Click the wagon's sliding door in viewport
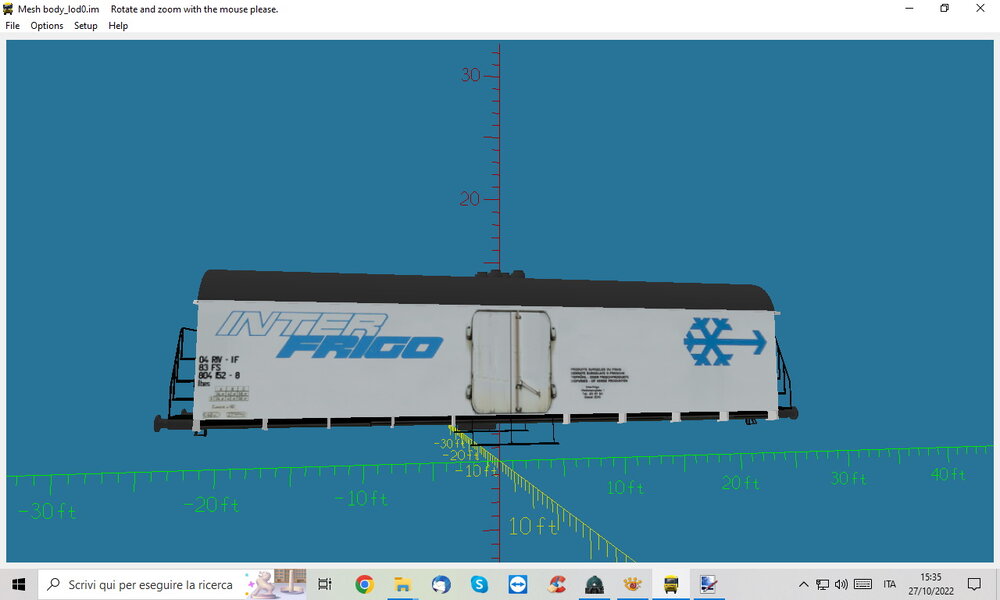Screen dimensions: 1000x600 (x=511, y=362)
